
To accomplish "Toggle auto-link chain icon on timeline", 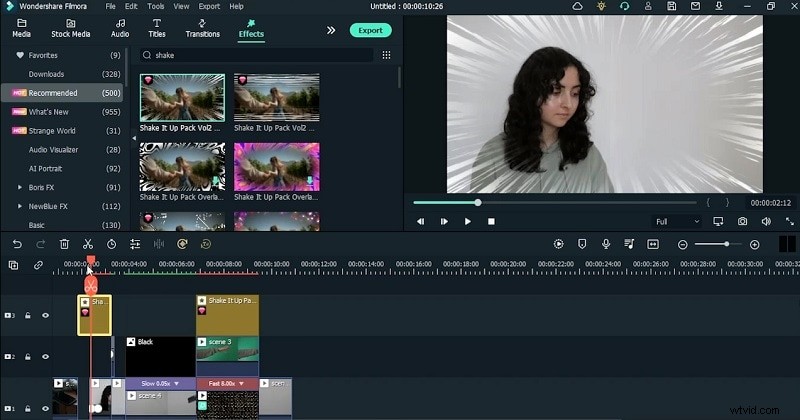I will click(x=38, y=265).
